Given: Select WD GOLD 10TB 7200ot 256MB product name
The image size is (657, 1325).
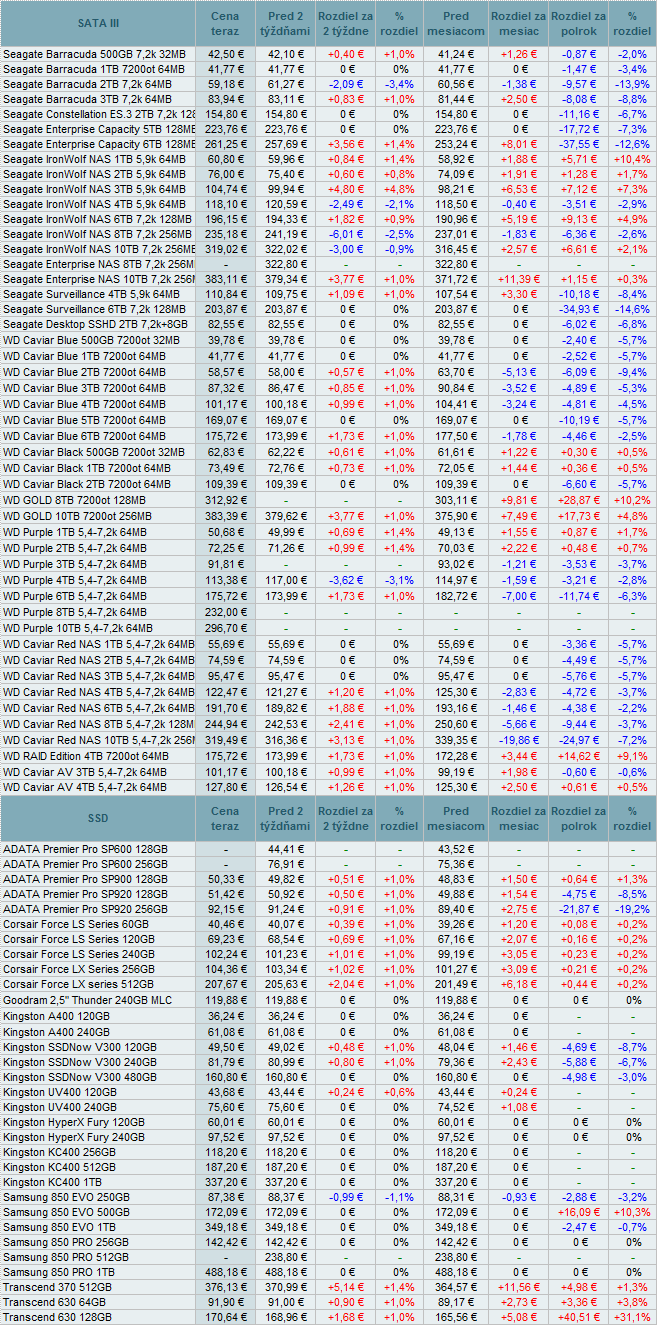Looking at the screenshot, I should [x=77, y=515].
